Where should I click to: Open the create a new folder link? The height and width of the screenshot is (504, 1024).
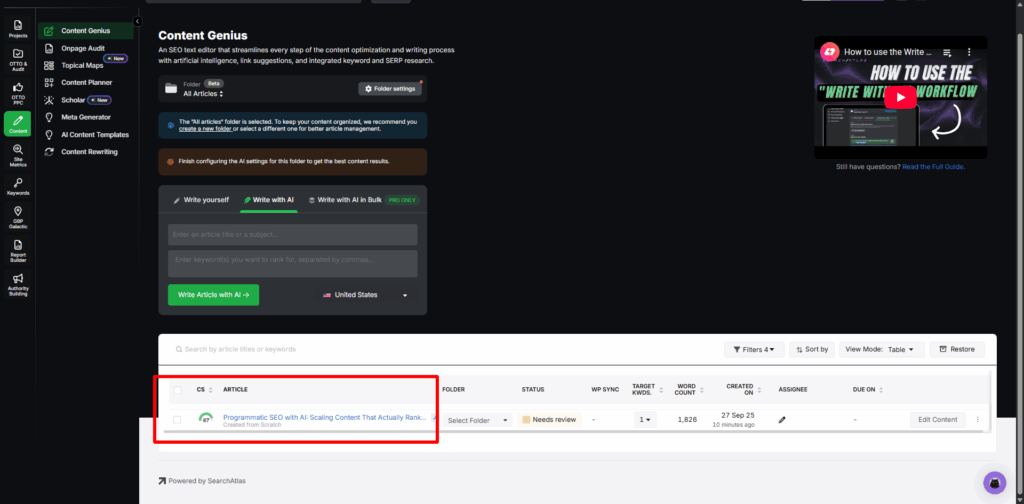pyautogui.click(x=205, y=129)
